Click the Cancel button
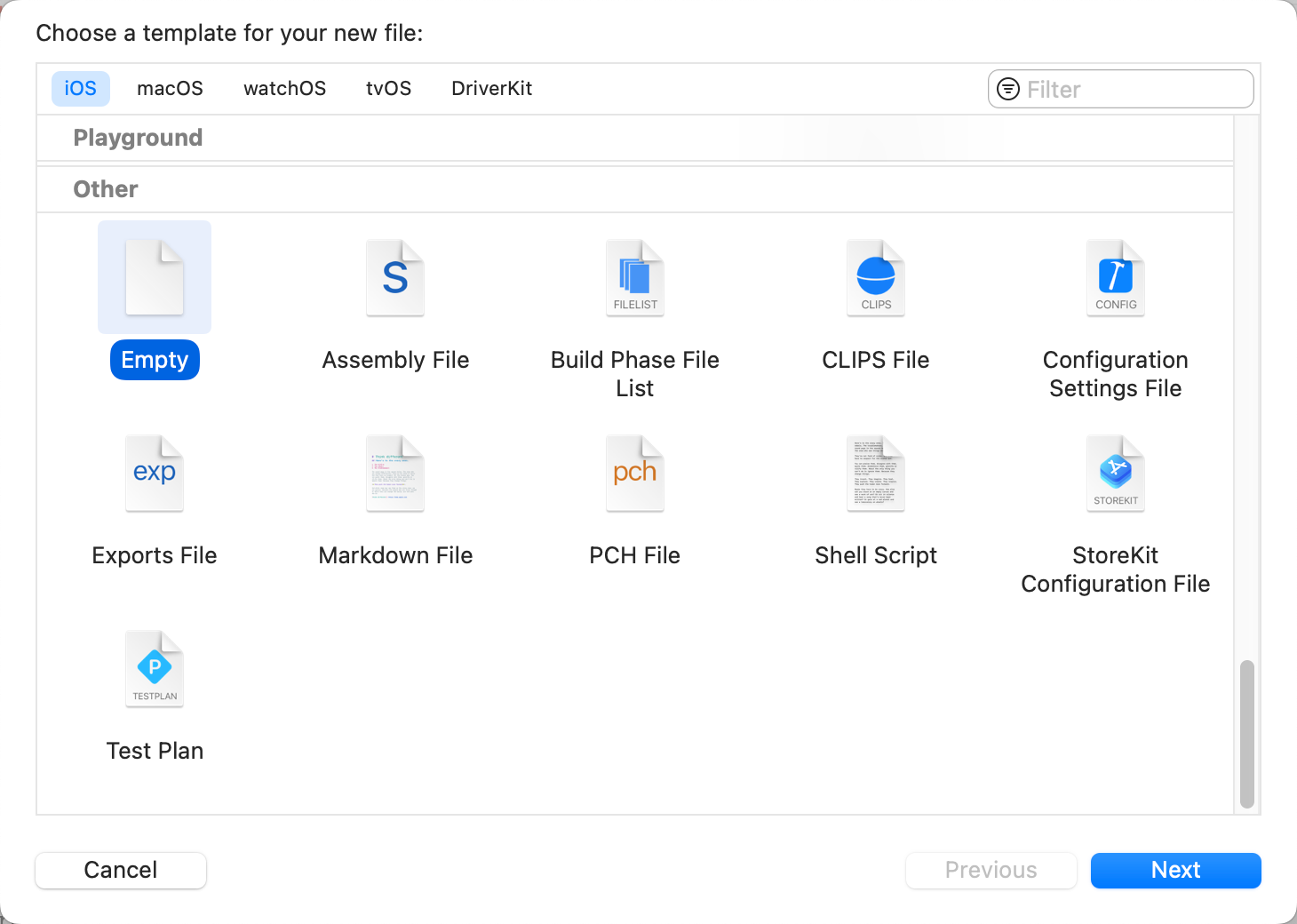 [120, 870]
